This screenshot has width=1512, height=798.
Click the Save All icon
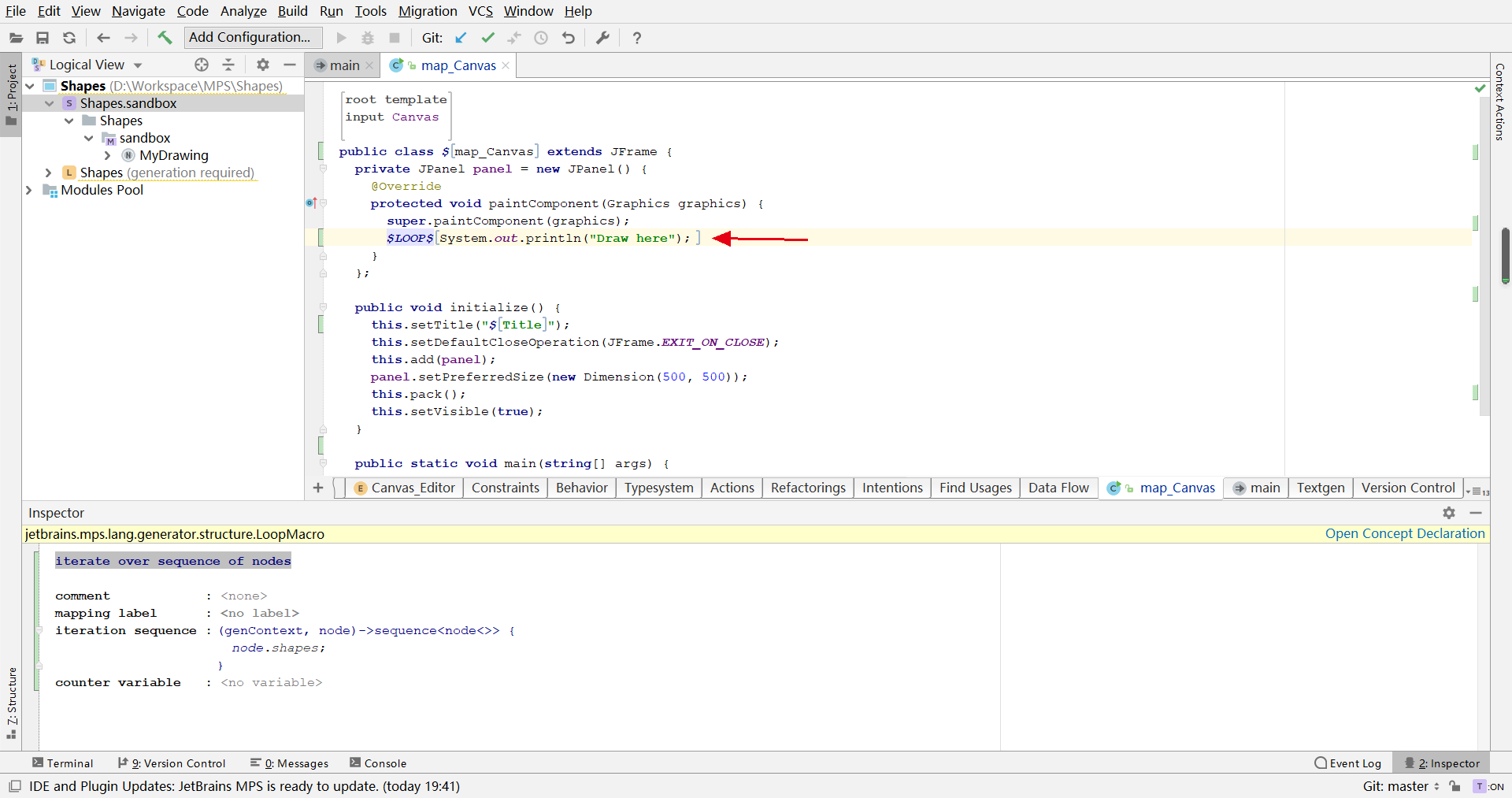point(43,38)
